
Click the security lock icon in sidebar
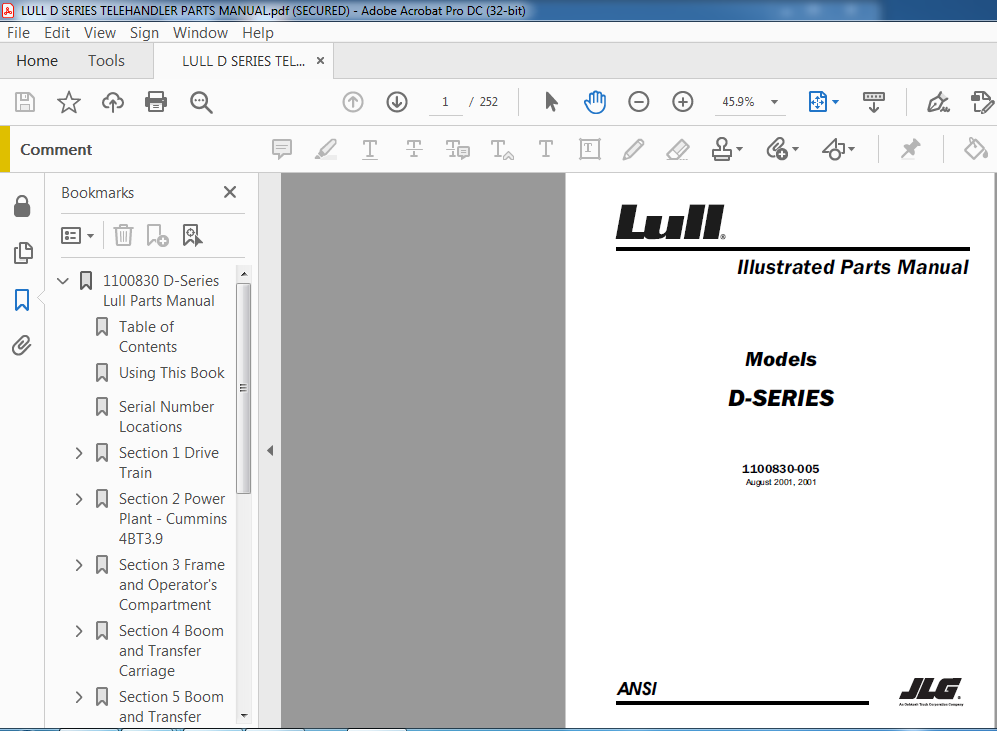point(22,206)
